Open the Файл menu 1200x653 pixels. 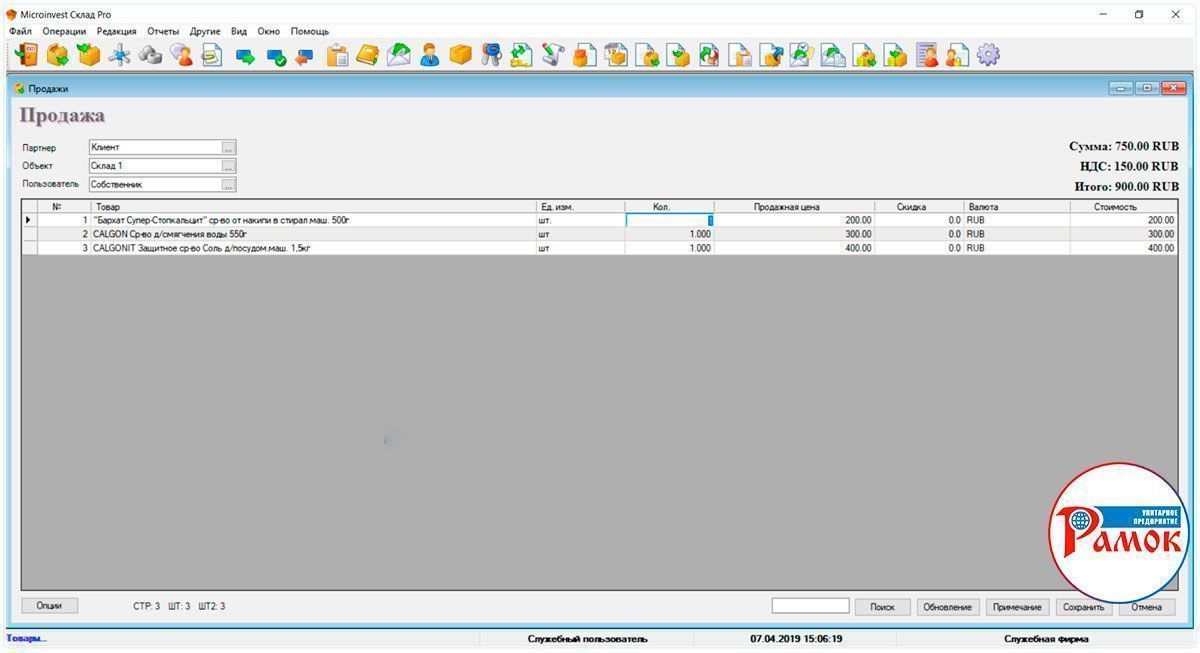point(20,31)
